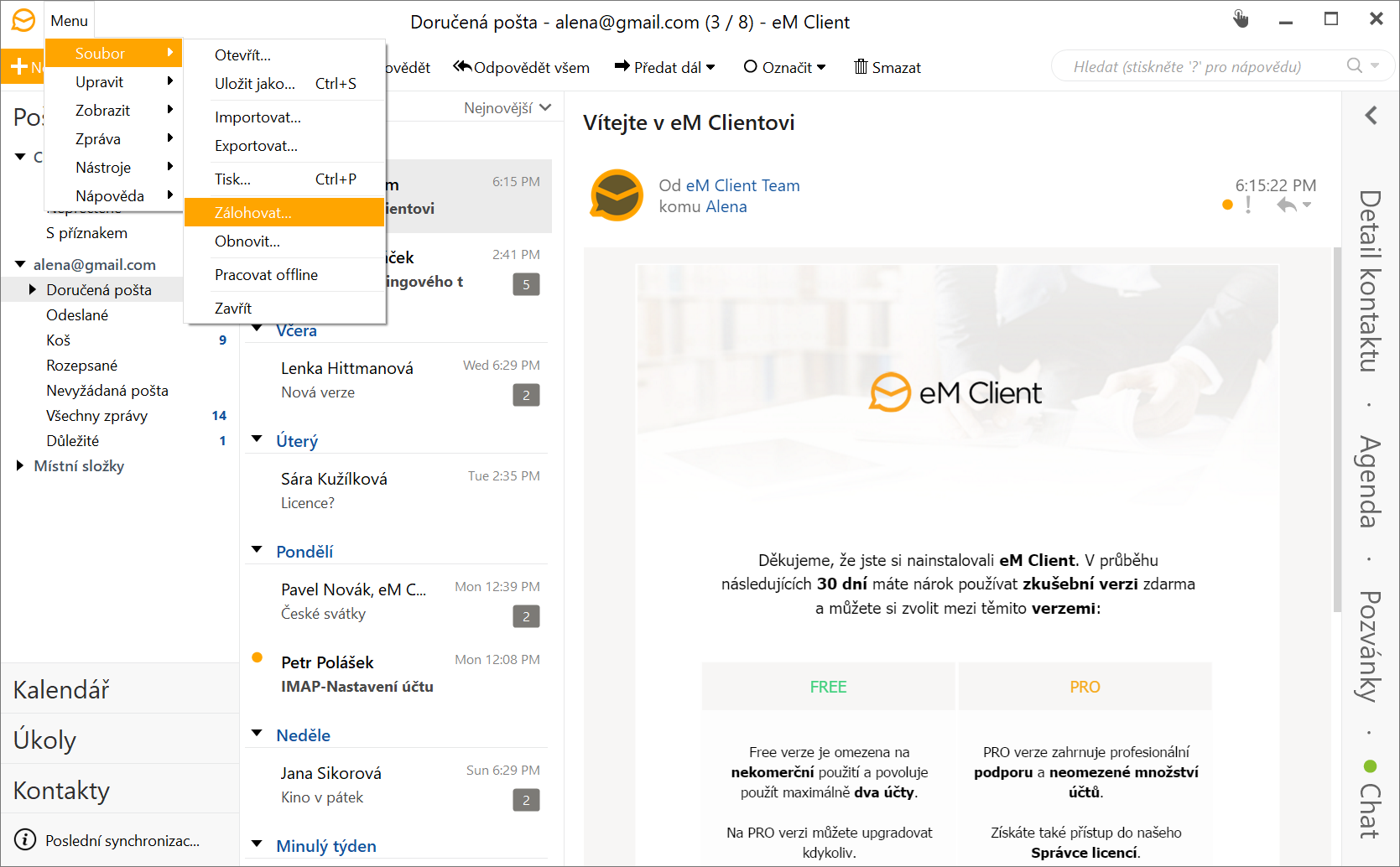Open the Nejnovější sort dropdown

[507, 108]
